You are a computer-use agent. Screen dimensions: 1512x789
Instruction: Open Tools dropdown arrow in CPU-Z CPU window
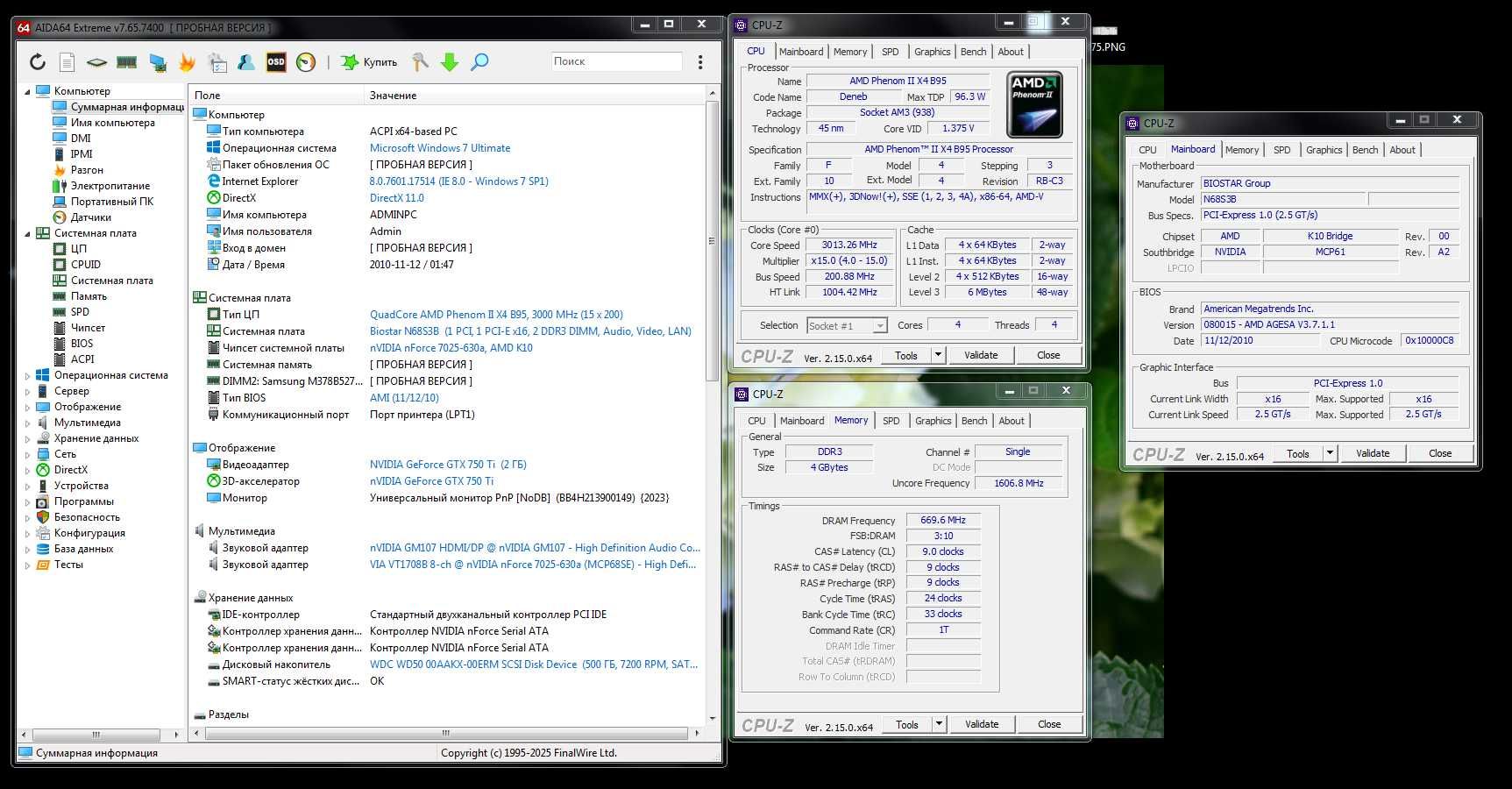(938, 355)
